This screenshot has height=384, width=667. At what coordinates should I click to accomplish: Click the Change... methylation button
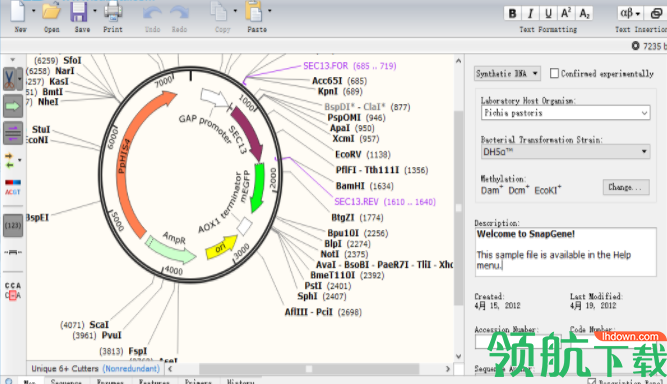[x=626, y=187]
